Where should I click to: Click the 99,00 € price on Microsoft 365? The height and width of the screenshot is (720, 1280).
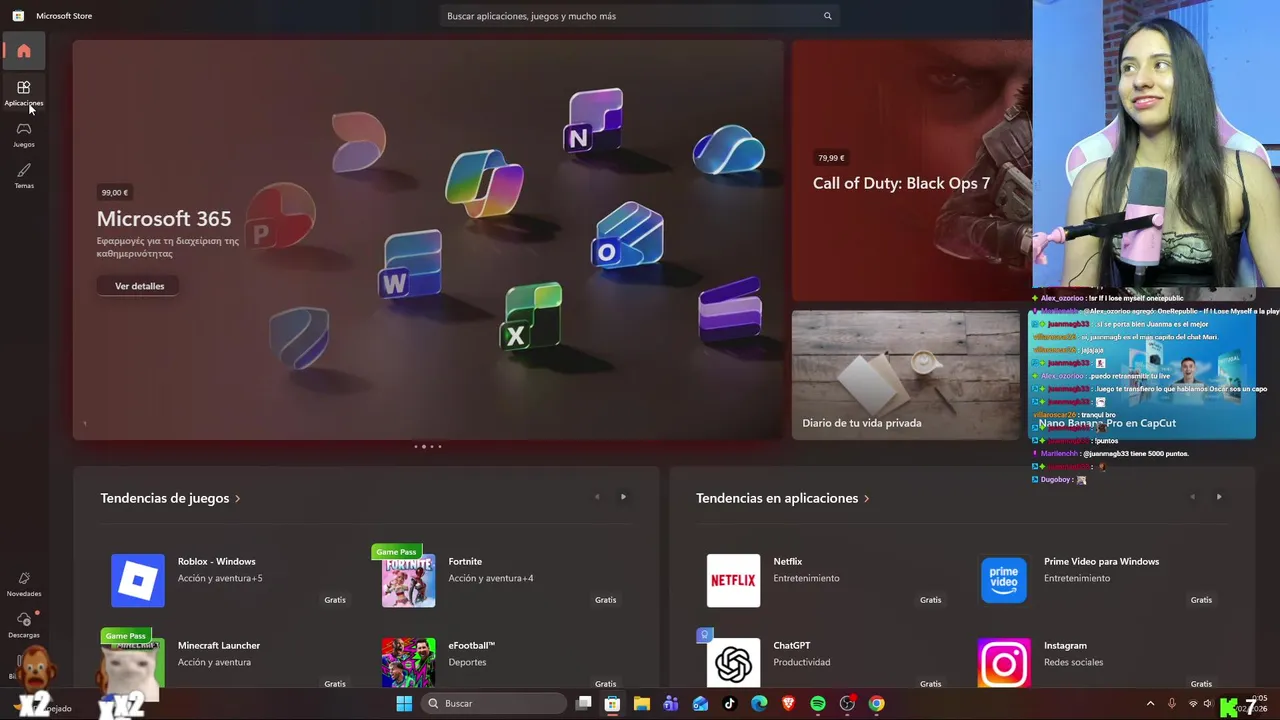(115, 192)
